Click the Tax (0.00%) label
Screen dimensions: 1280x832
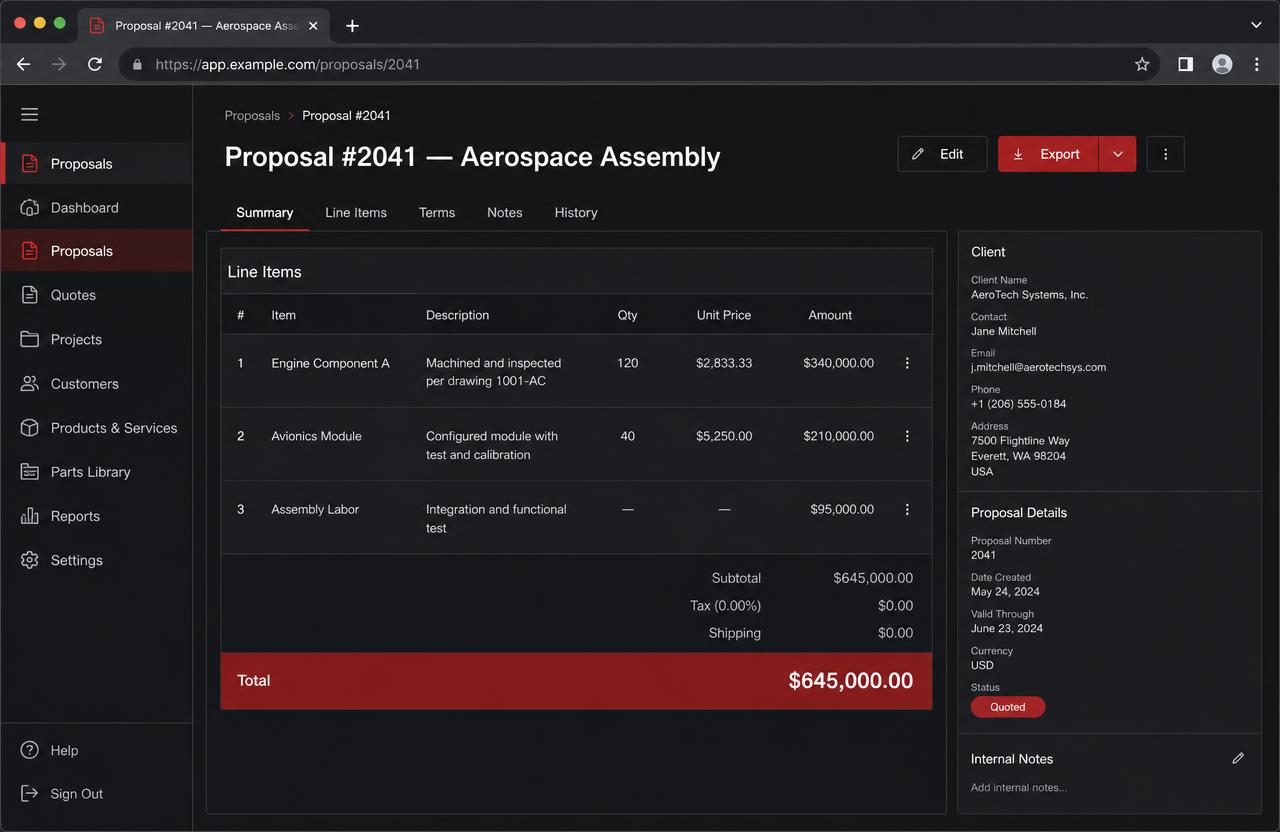(725, 605)
